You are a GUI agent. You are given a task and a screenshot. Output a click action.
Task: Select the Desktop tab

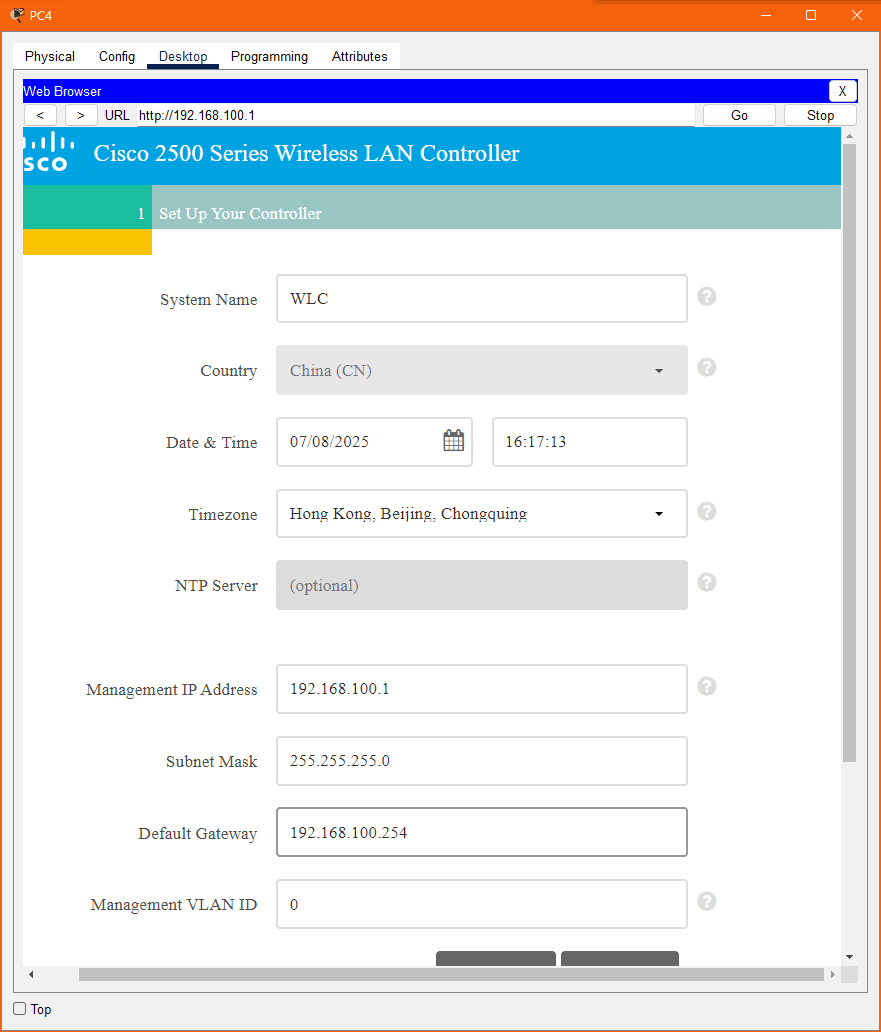[x=183, y=57]
